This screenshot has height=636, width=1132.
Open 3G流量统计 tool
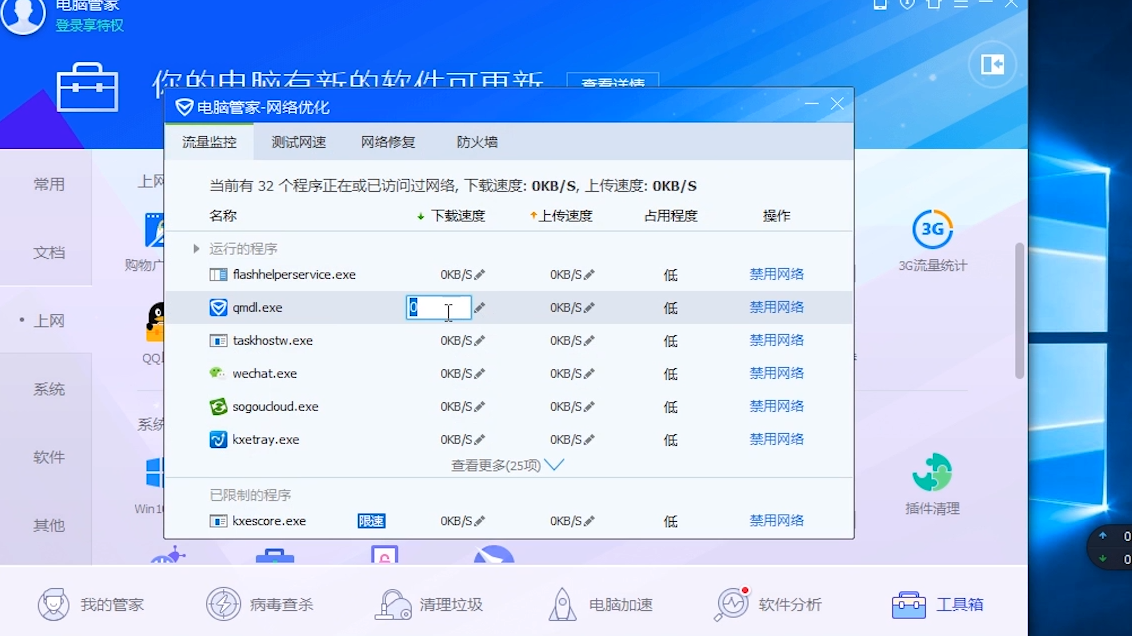pyautogui.click(x=932, y=241)
